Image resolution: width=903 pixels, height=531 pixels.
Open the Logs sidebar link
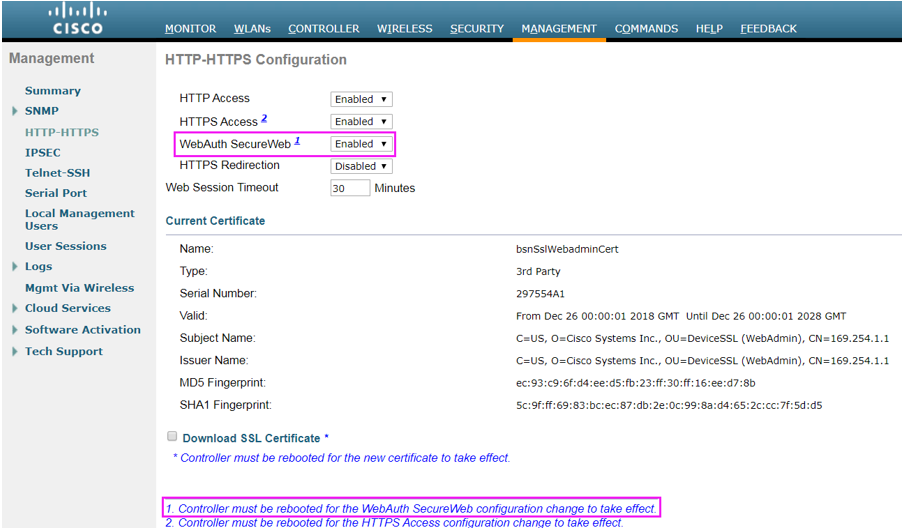39,266
